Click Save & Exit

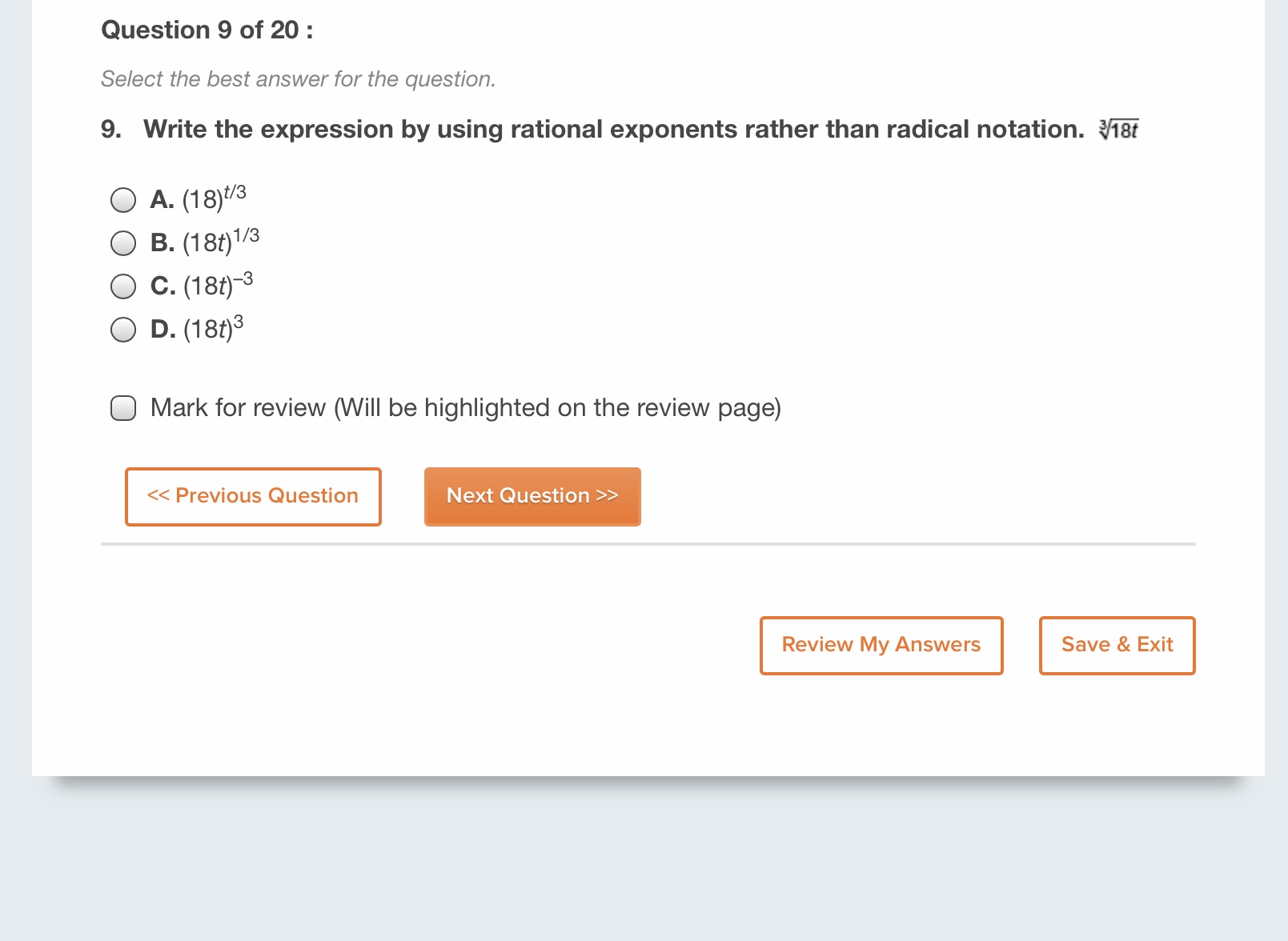pos(1116,645)
